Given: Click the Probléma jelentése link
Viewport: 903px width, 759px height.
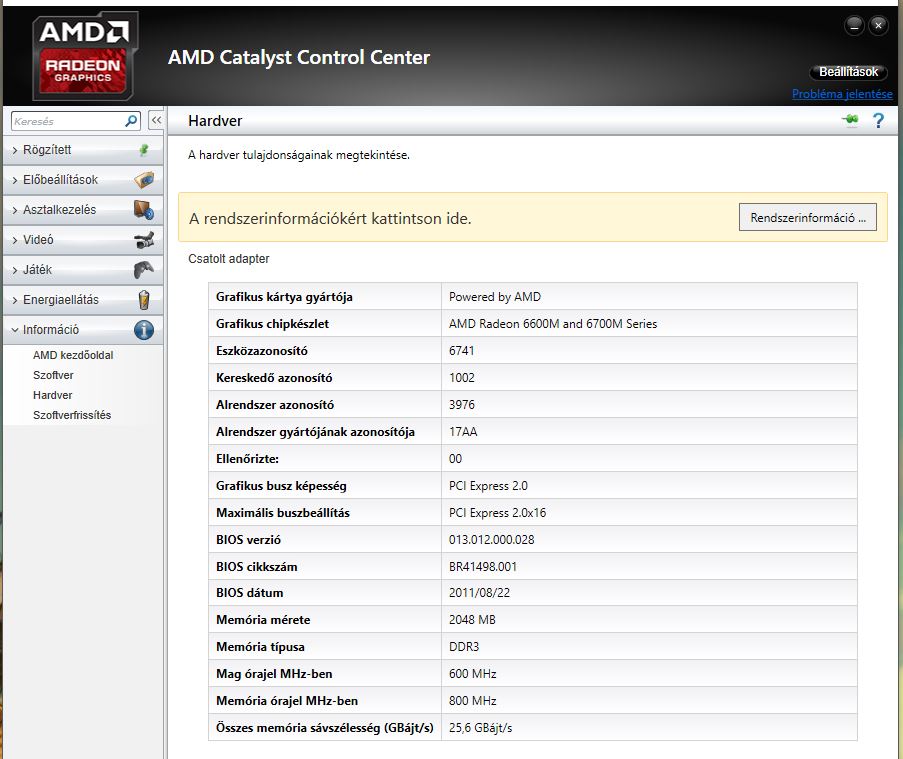Looking at the screenshot, I should click(842, 94).
